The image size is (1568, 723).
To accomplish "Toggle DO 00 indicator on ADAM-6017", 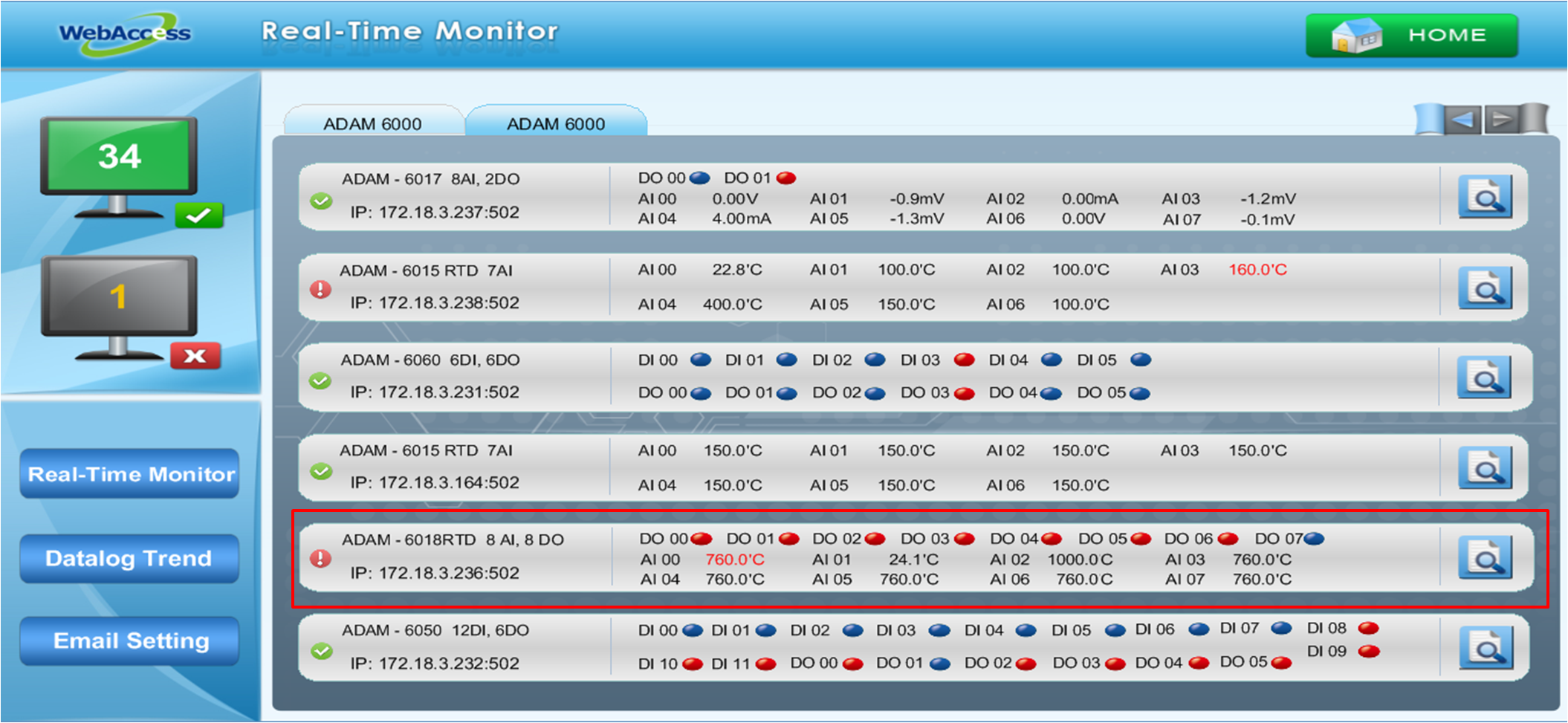I will (x=699, y=178).
